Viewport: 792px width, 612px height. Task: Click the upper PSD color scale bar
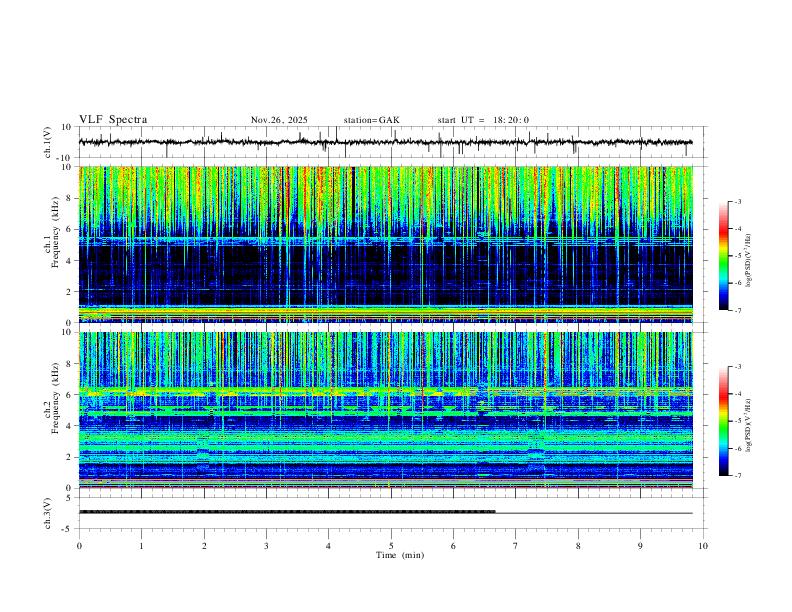pyautogui.click(x=724, y=256)
